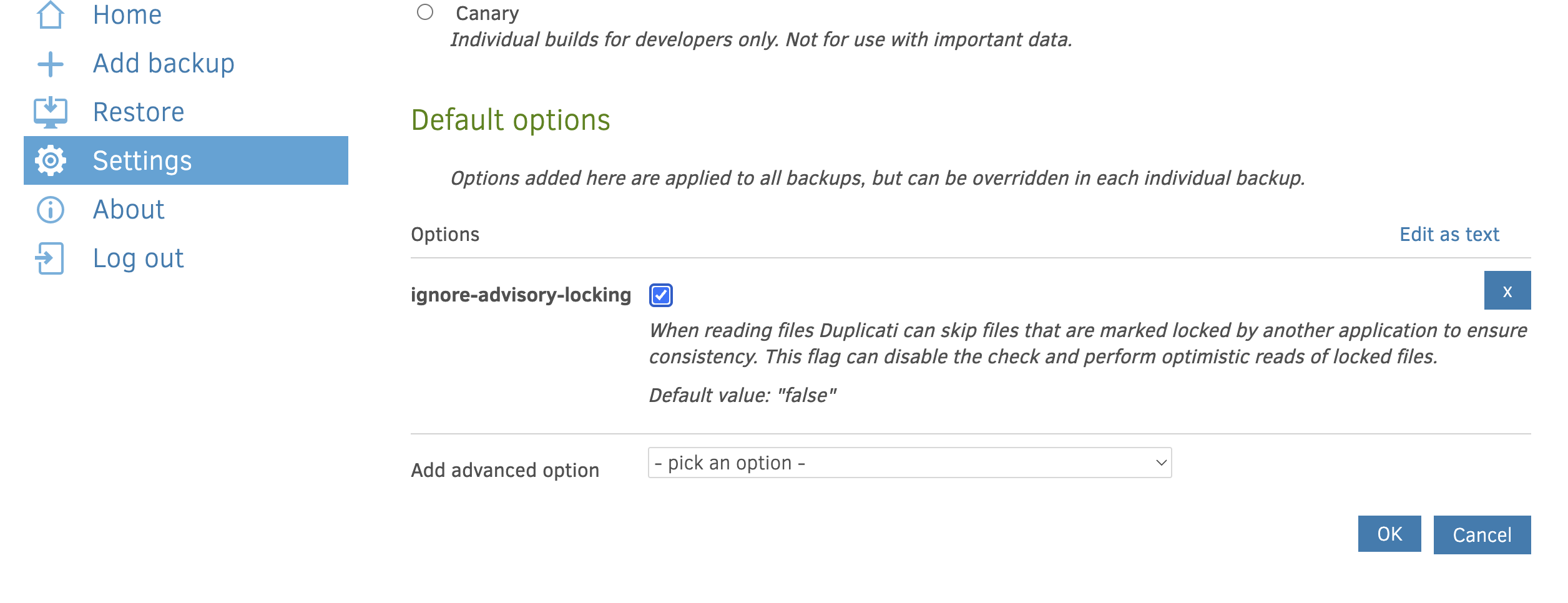Select the Canary update channel radio
This screenshot has width=1568, height=603.
(x=425, y=12)
